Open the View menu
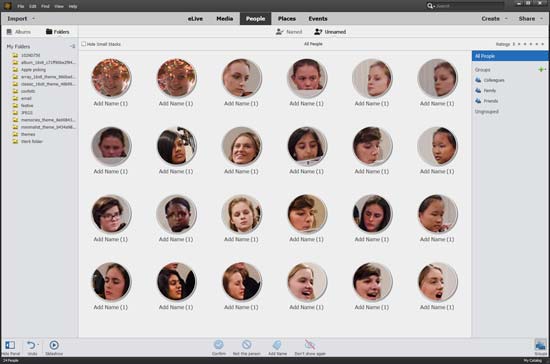550x364 pixels. tap(59, 6)
